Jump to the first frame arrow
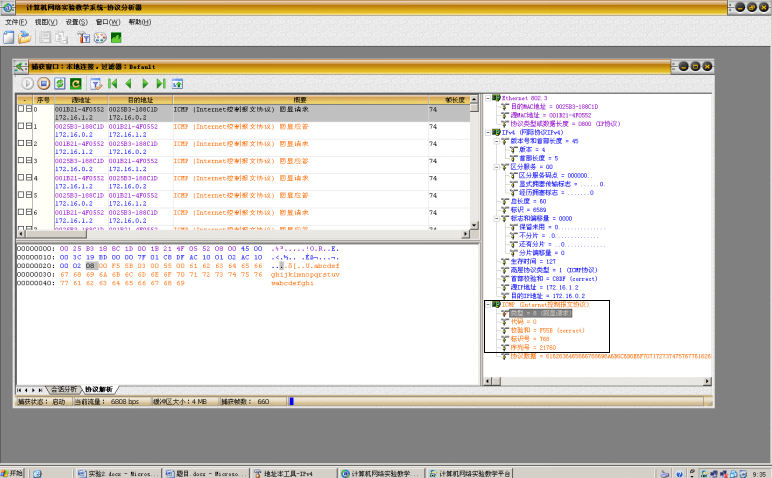The width and height of the screenshot is (772, 478). pyautogui.click(x=113, y=84)
